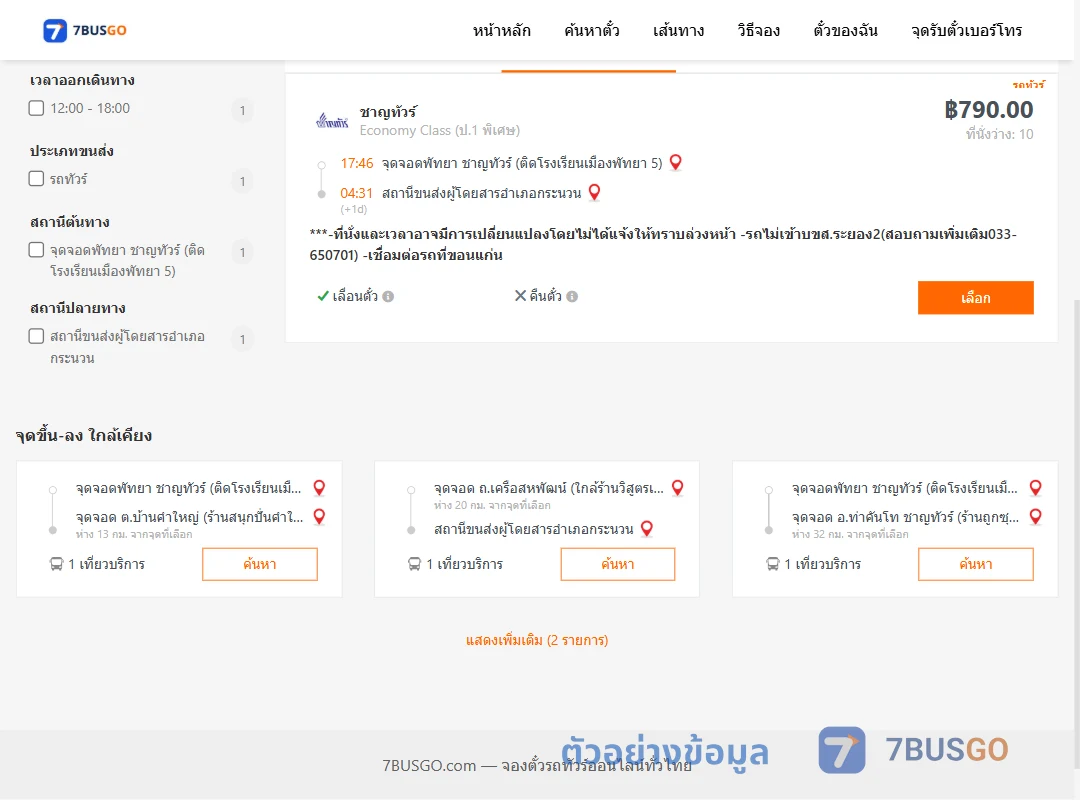Image resolution: width=1080 pixels, height=800 pixels.
Task: Click bus icon in the อ.ท่าคันโท card
Action: [773, 564]
